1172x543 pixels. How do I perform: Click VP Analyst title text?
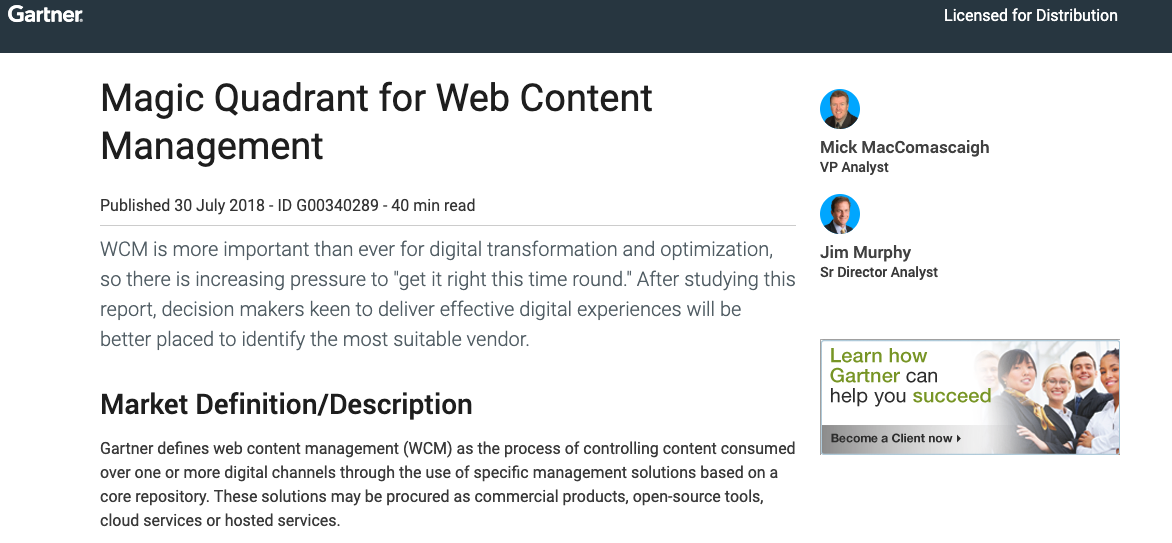click(x=854, y=168)
